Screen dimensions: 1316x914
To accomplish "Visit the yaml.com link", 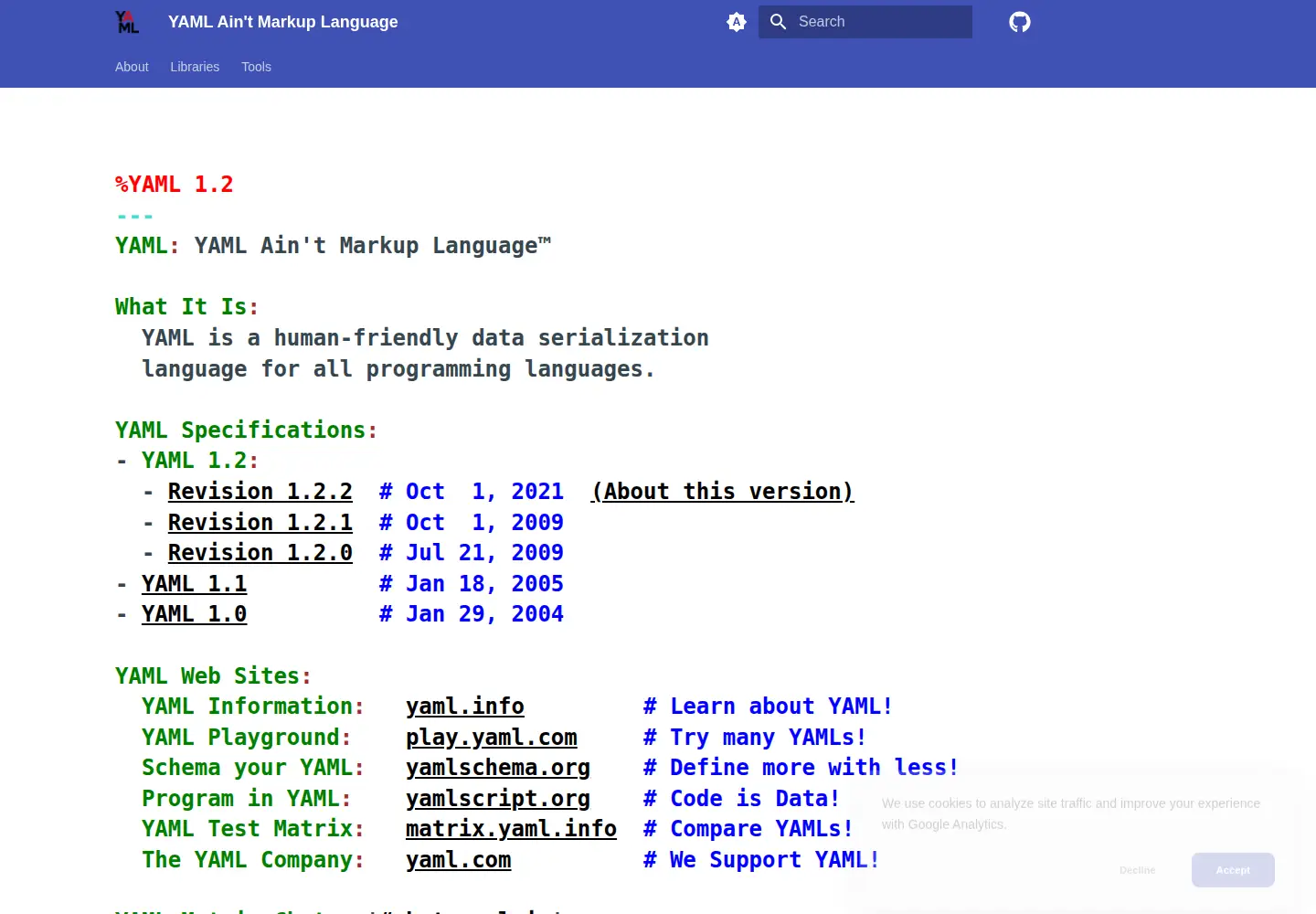I will [x=459, y=860].
